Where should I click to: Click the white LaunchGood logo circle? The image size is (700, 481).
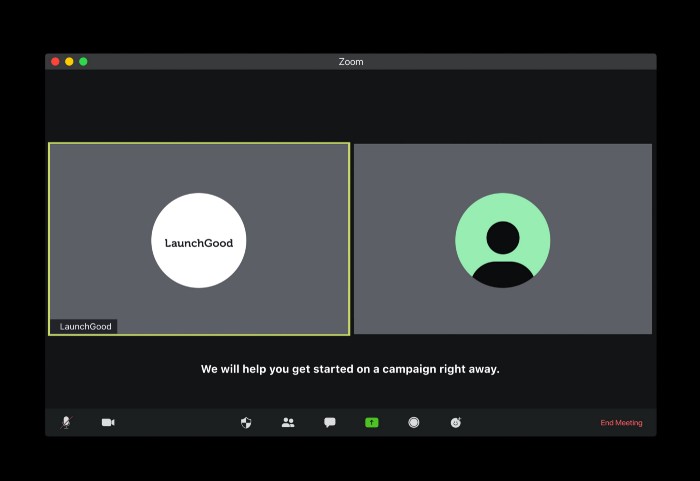(199, 240)
